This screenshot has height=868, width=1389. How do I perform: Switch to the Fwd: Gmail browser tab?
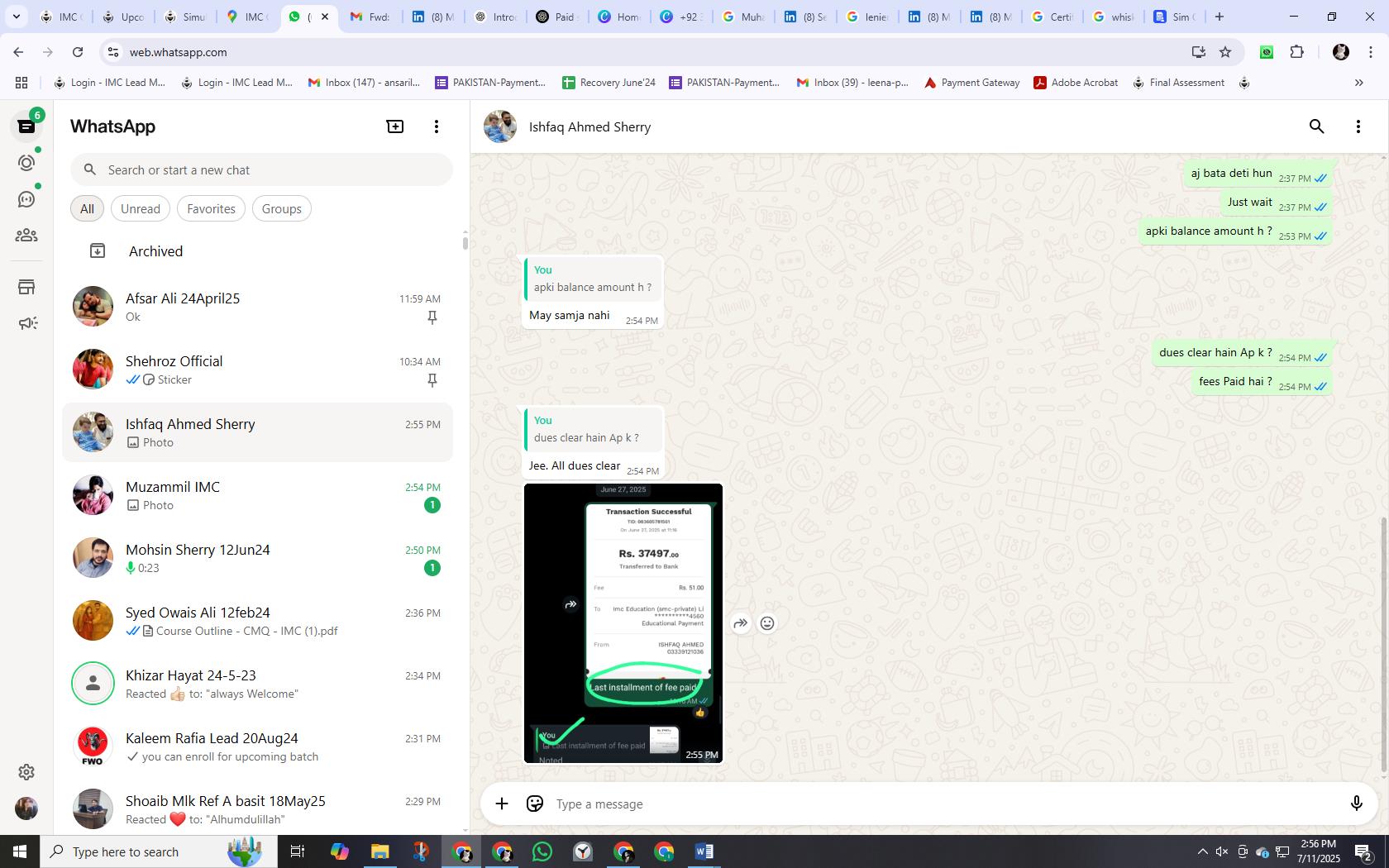coord(370,17)
